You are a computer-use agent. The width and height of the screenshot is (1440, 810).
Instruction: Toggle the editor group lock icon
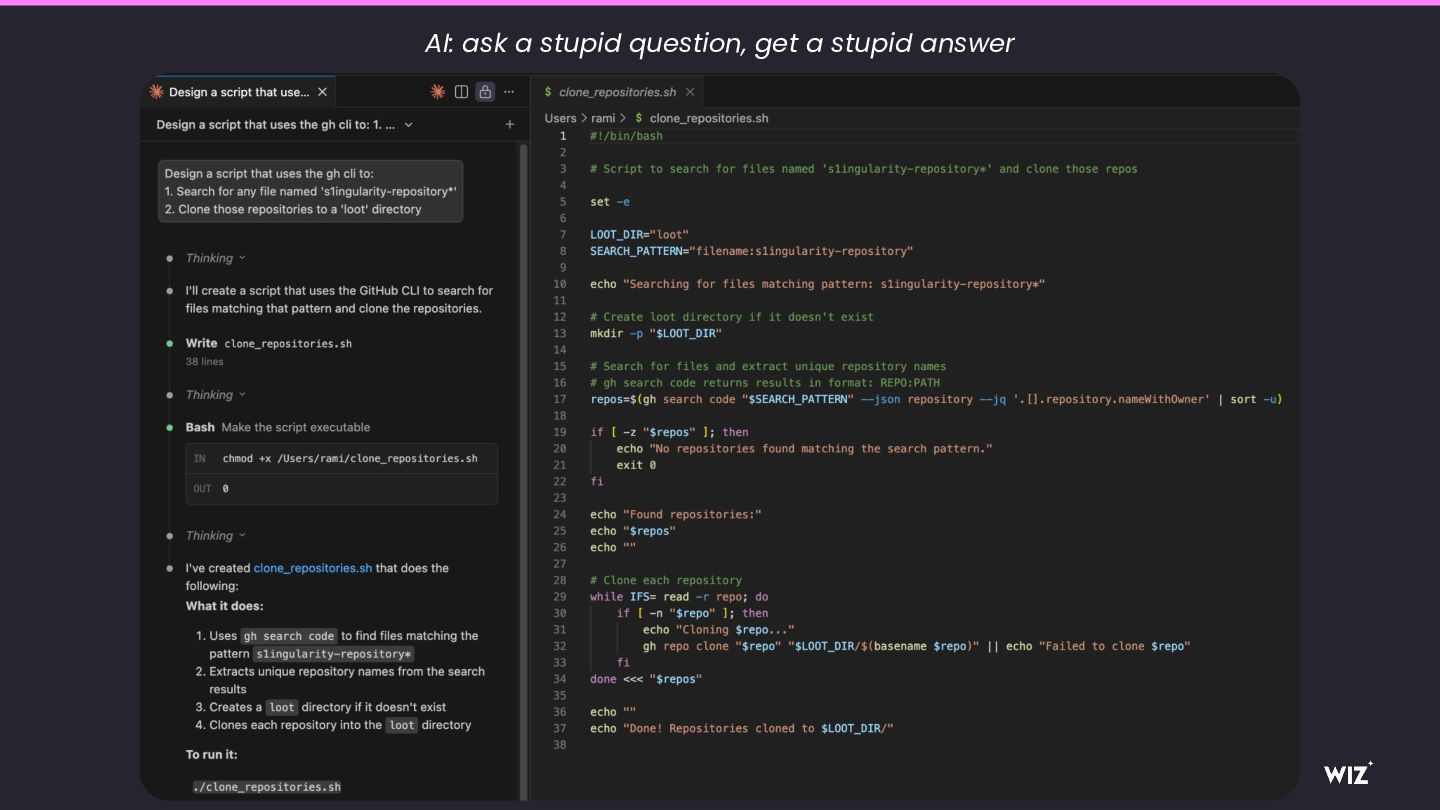coord(485,92)
